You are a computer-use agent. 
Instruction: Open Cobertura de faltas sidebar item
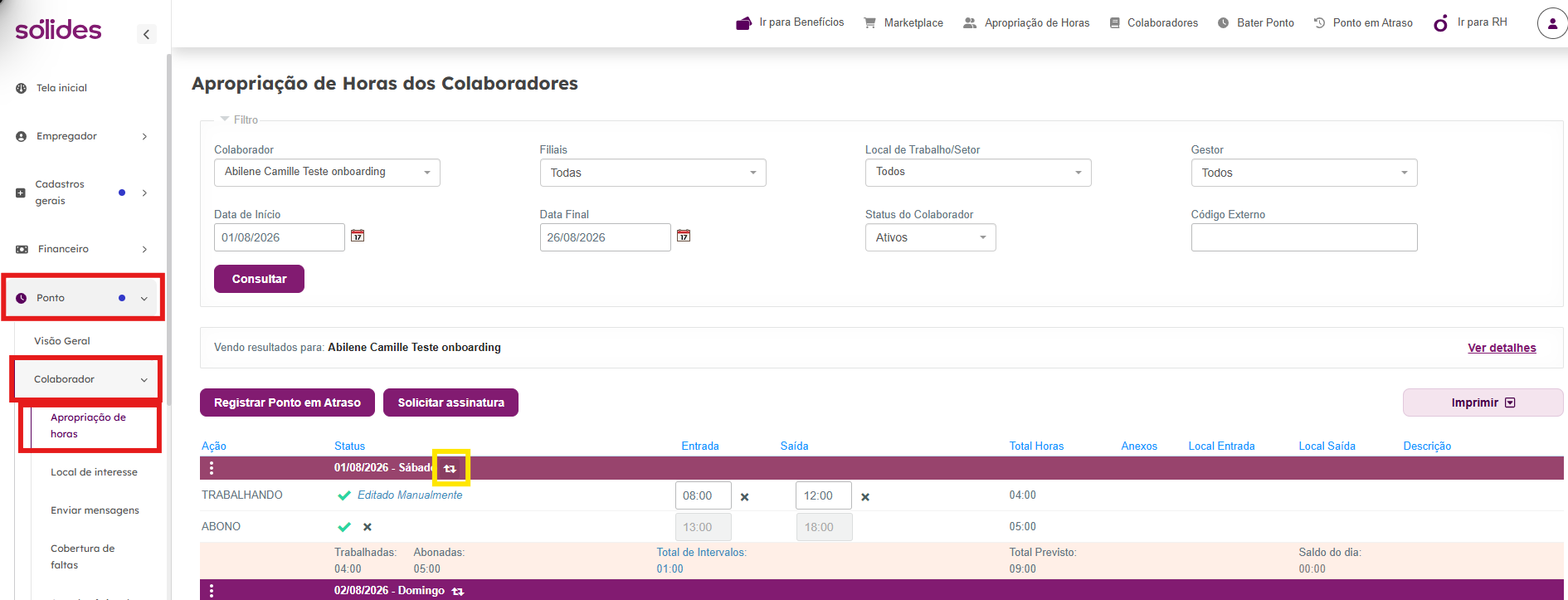83,557
